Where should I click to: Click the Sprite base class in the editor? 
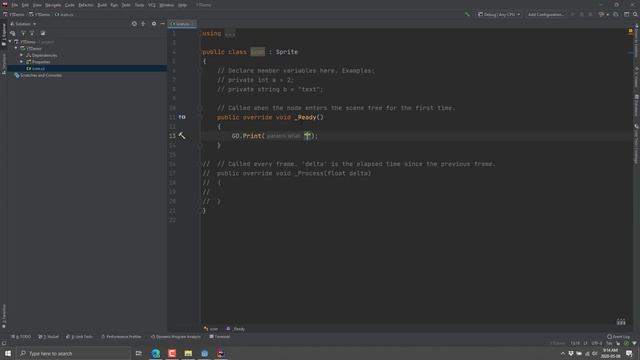pos(287,52)
